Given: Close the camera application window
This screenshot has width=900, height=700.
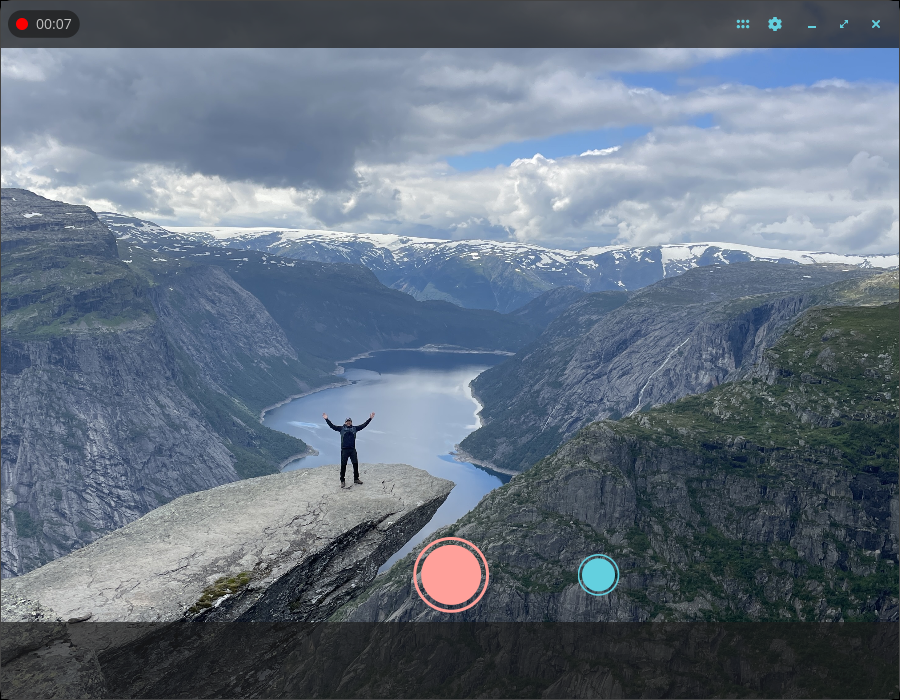Looking at the screenshot, I should click(x=876, y=24).
